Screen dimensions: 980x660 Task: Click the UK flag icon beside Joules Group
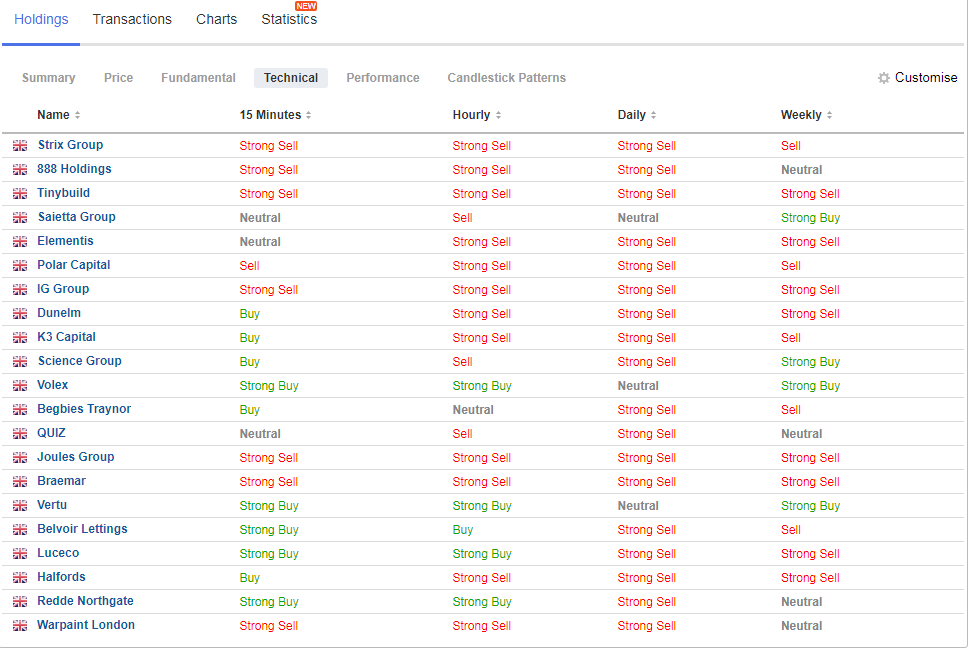pos(20,458)
